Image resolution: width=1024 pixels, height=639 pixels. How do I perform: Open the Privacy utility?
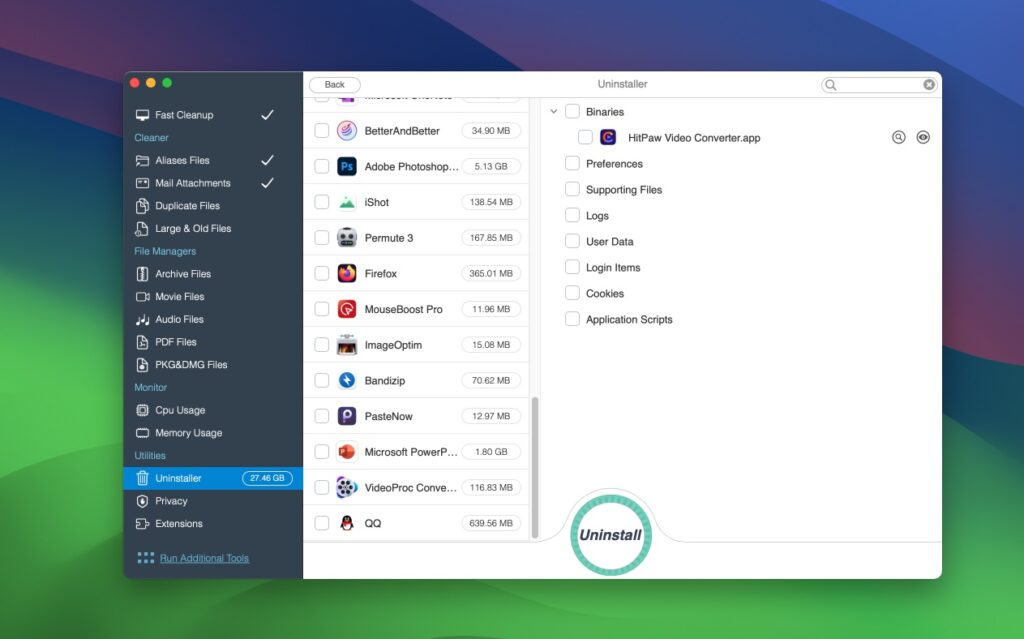[x=172, y=501]
